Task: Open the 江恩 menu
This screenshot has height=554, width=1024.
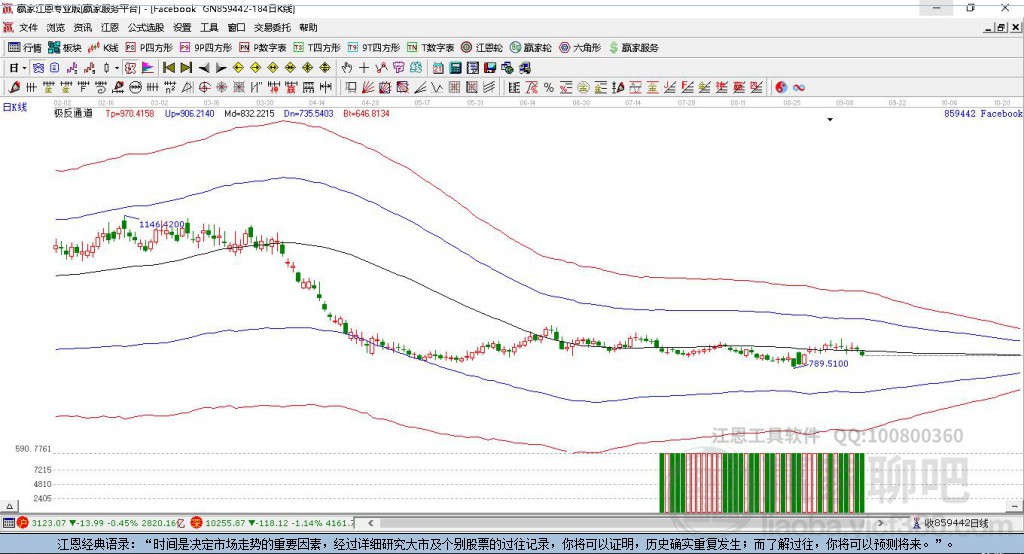Action: 110,27
